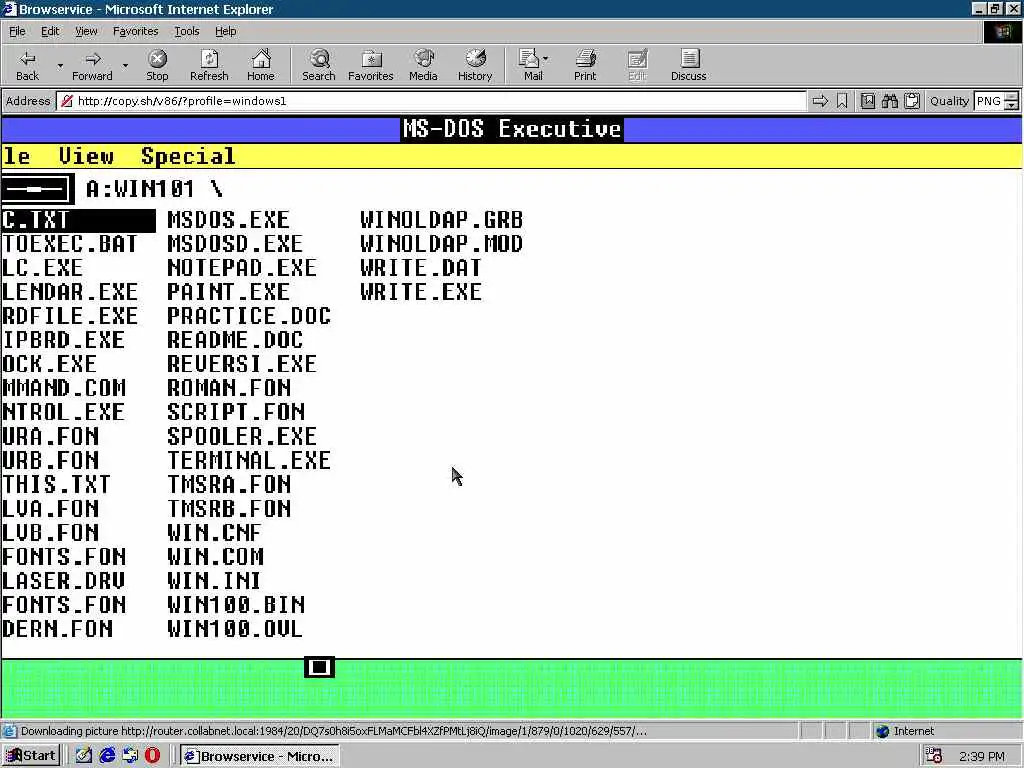
Task: Open the Quality PNG dropdown
Action: (x=1012, y=101)
